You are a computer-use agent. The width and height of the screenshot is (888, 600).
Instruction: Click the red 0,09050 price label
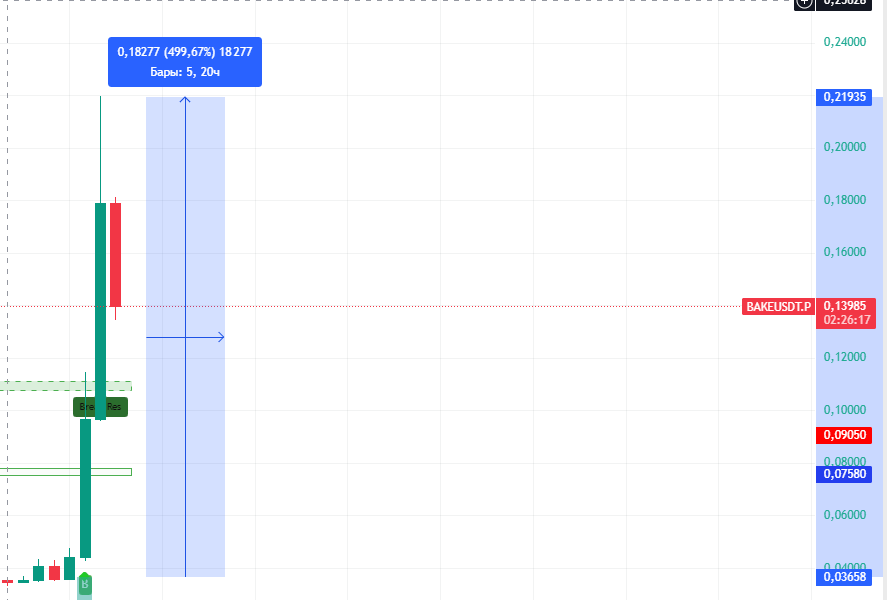click(x=845, y=435)
